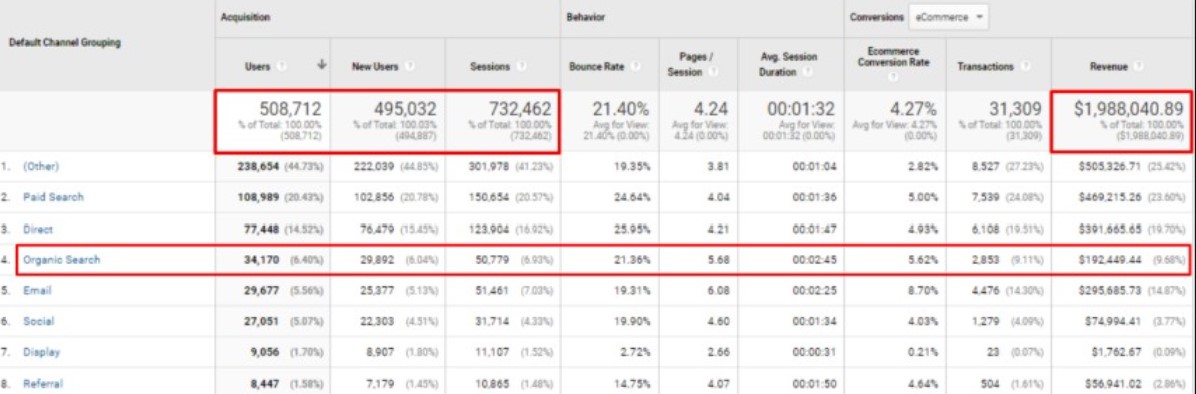Open the (Other) channel link

pos(40,166)
